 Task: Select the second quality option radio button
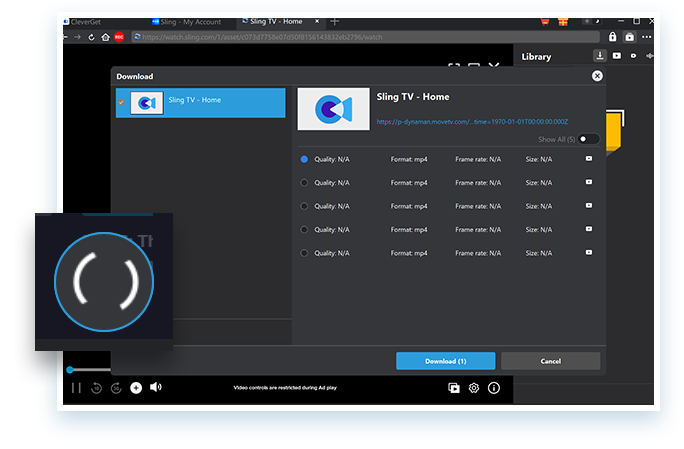pos(304,183)
